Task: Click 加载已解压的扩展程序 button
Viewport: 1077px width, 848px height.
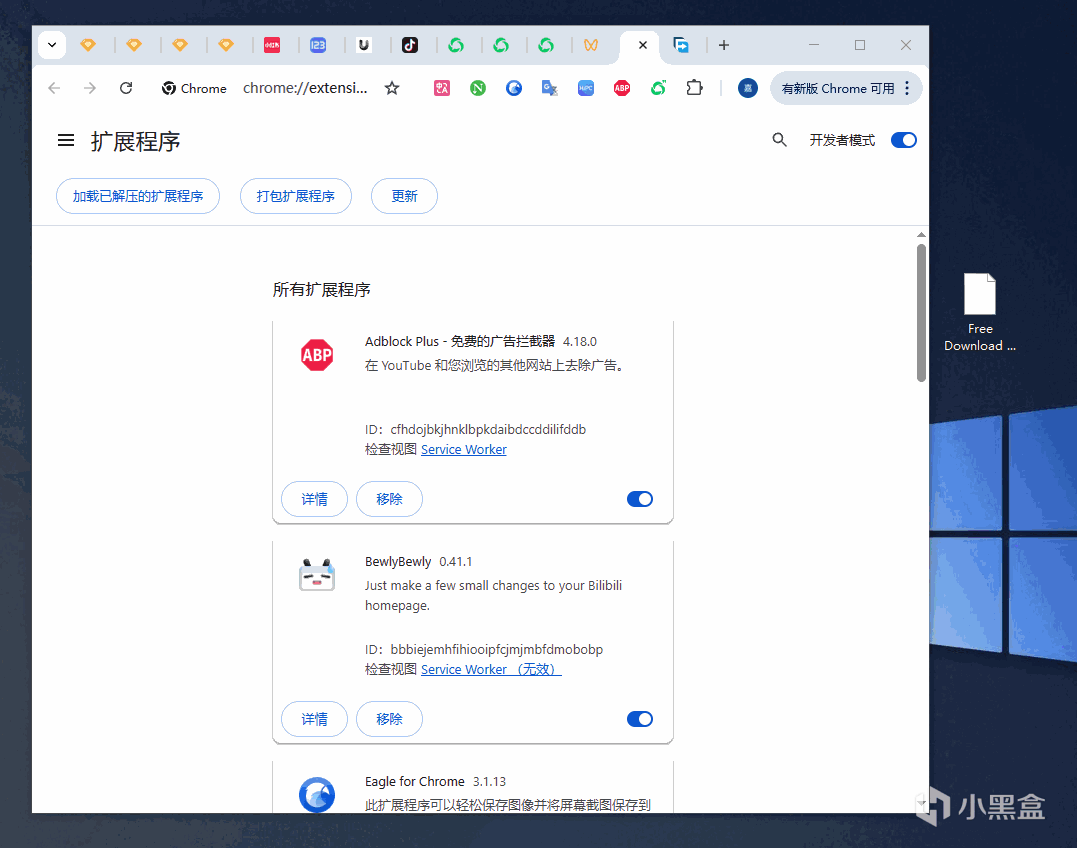Action: (x=138, y=196)
